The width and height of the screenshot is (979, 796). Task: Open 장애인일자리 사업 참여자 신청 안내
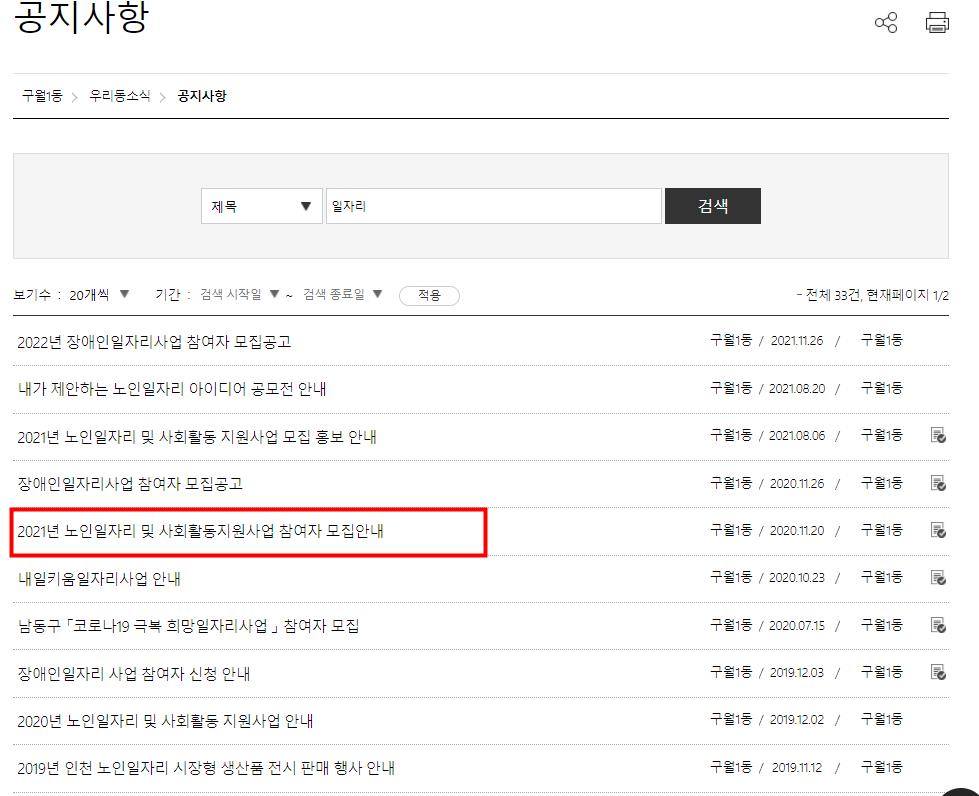[x=134, y=674]
